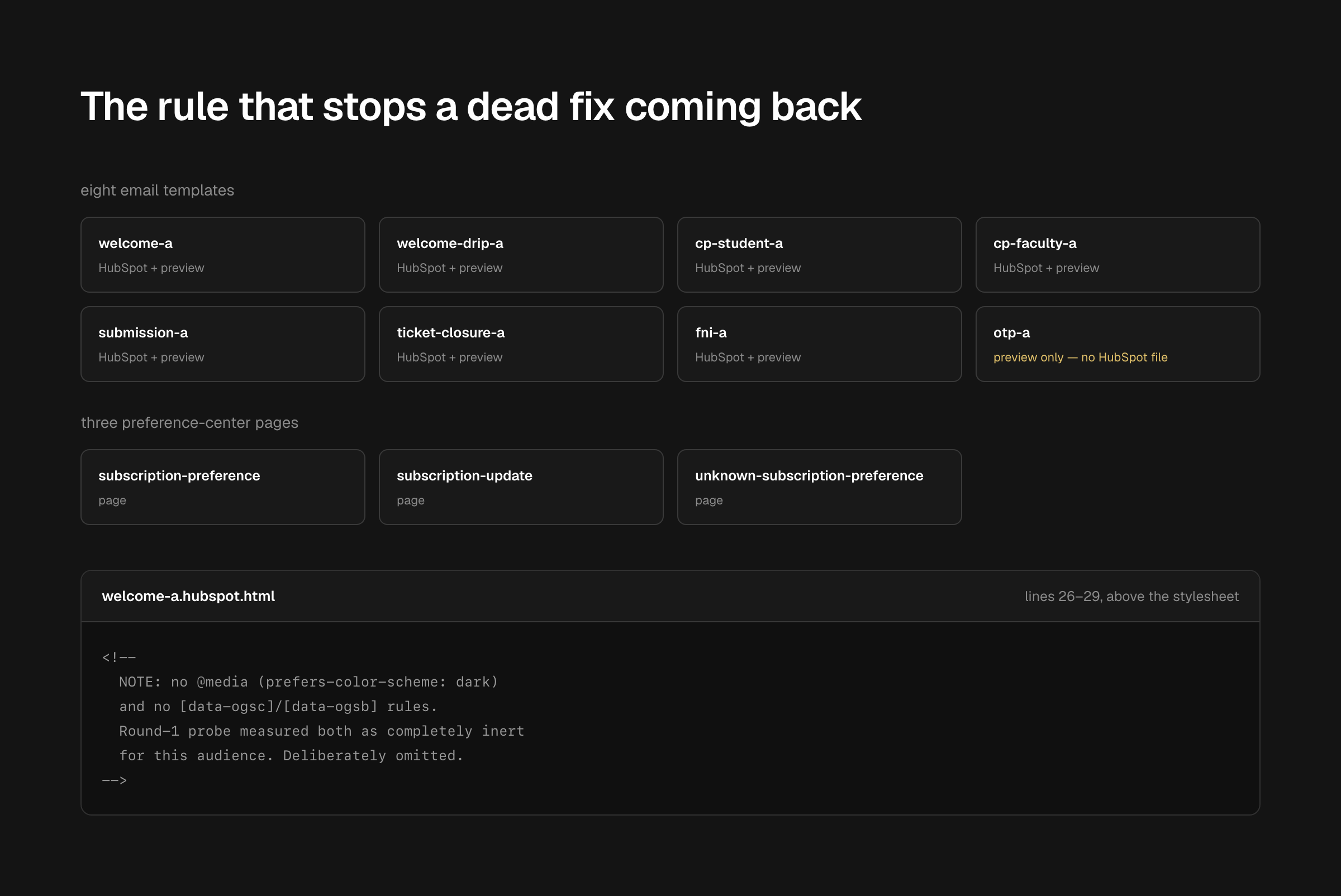Click the page title 'The rule that stops a dead fix coming back'
The width and height of the screenshot is (1341, 896).
pos(471,107)
